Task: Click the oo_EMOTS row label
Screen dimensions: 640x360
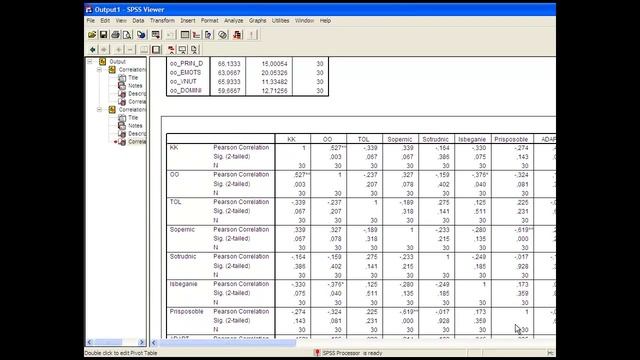Action: (186, 73)
